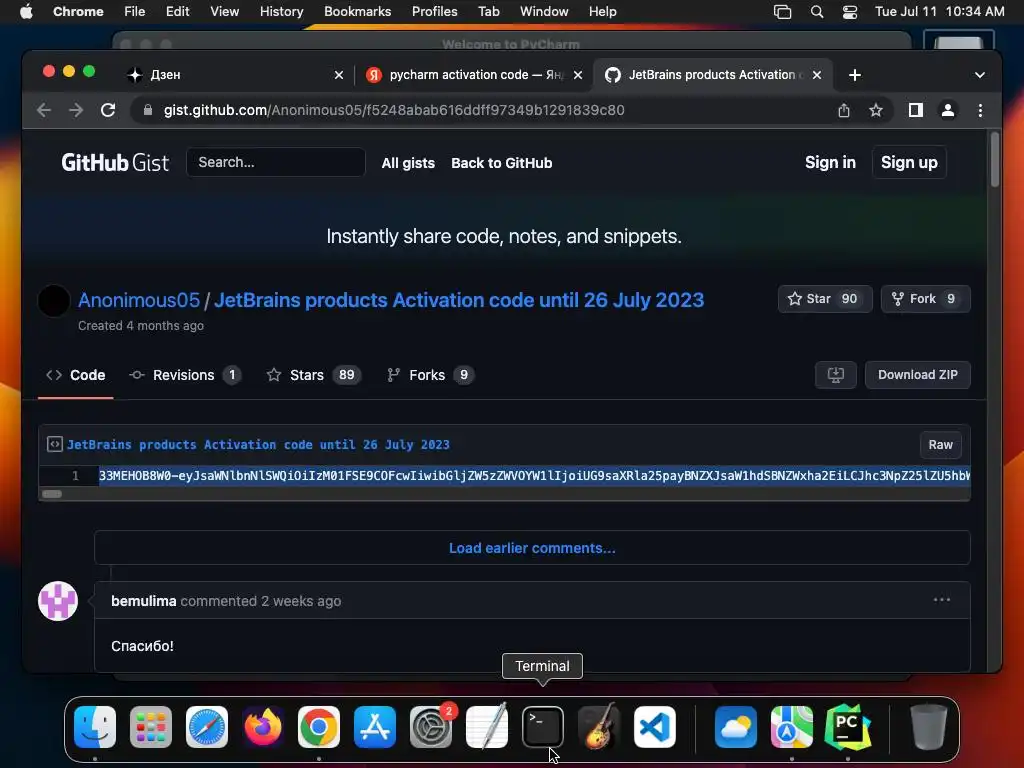
Task: Close the Дзен tab
Action: 339,75
